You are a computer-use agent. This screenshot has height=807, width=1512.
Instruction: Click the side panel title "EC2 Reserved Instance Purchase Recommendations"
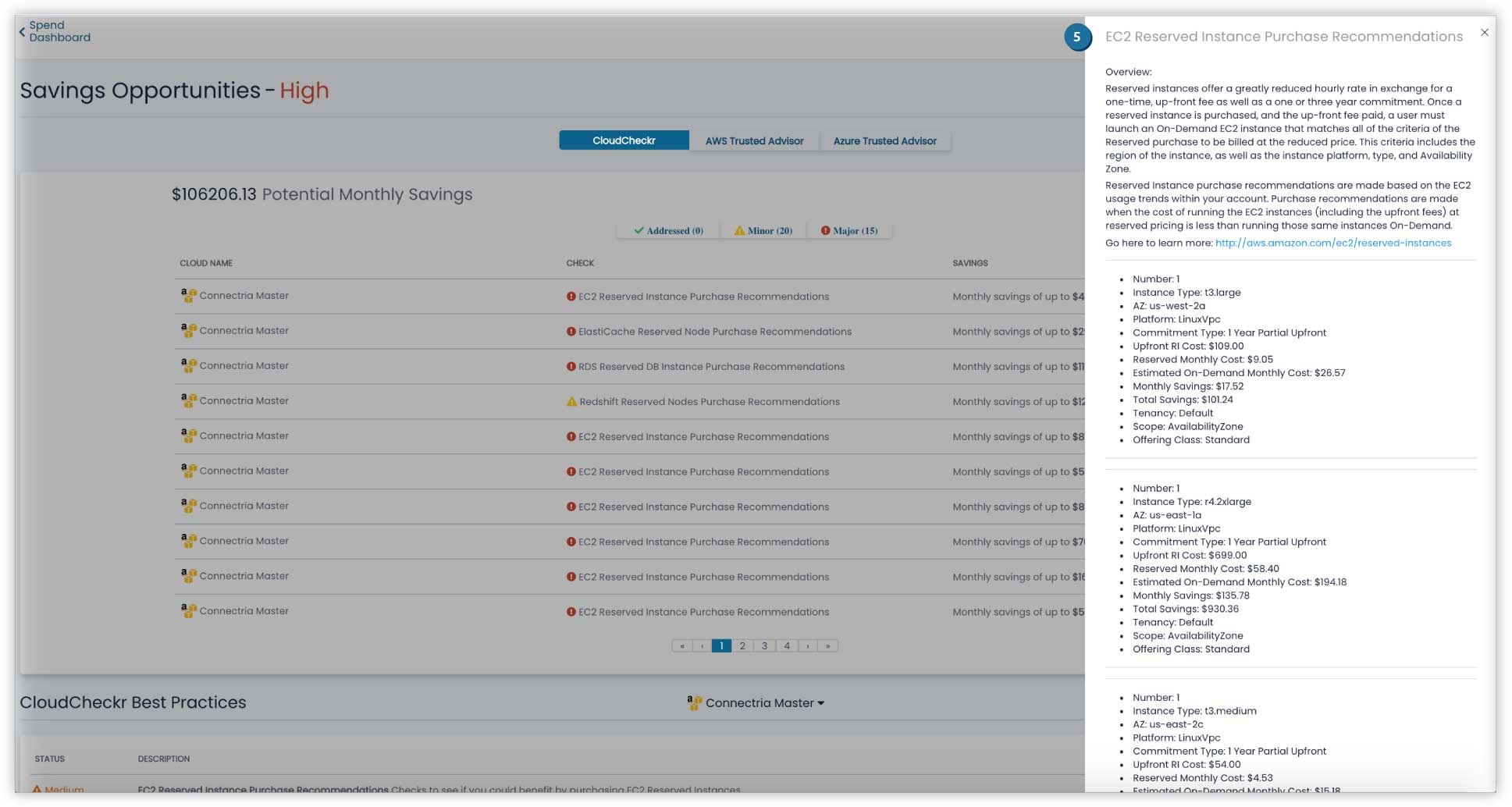pyautogui.click(x=1284, y=37)
